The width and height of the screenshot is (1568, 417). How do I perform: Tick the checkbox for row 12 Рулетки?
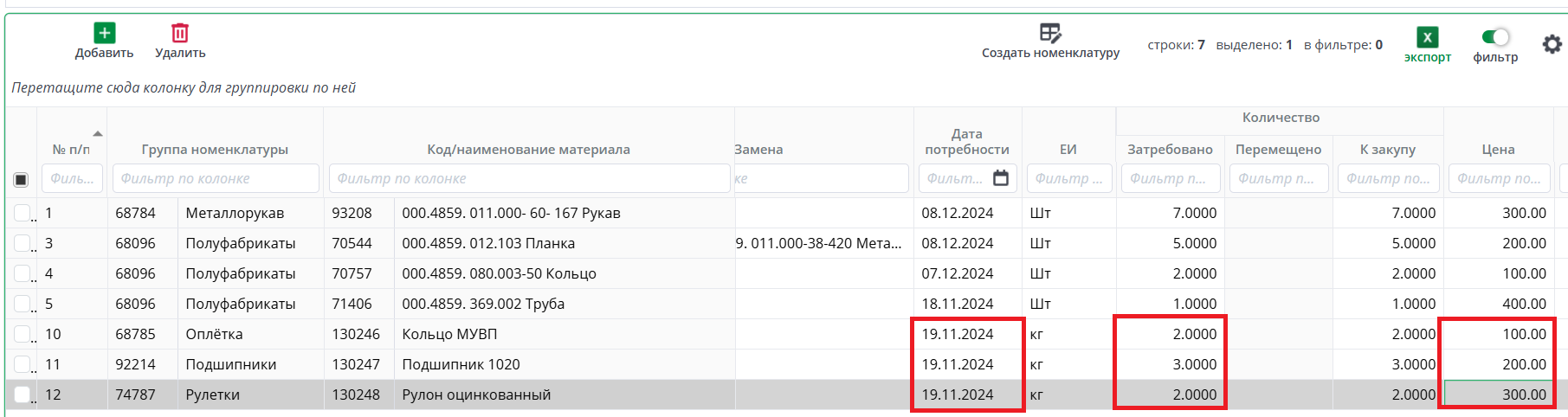tap(22, 395)
